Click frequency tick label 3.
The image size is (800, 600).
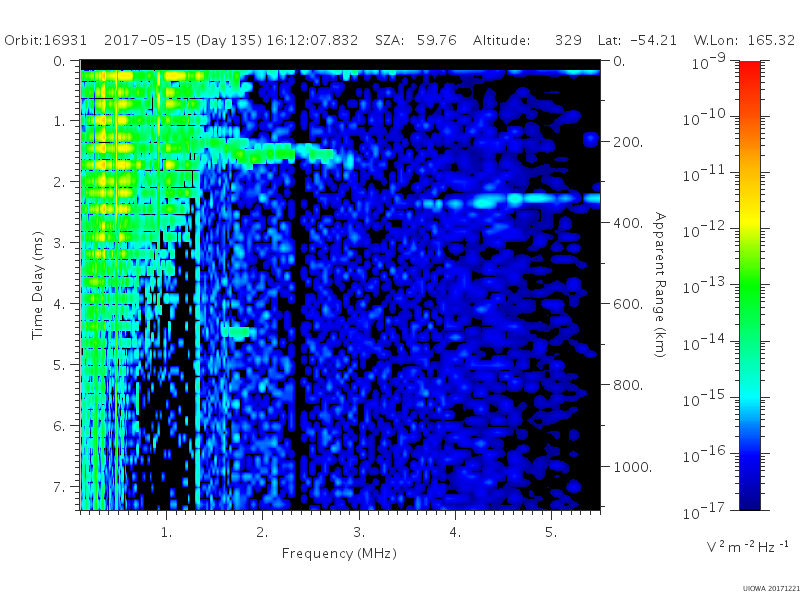359,533
